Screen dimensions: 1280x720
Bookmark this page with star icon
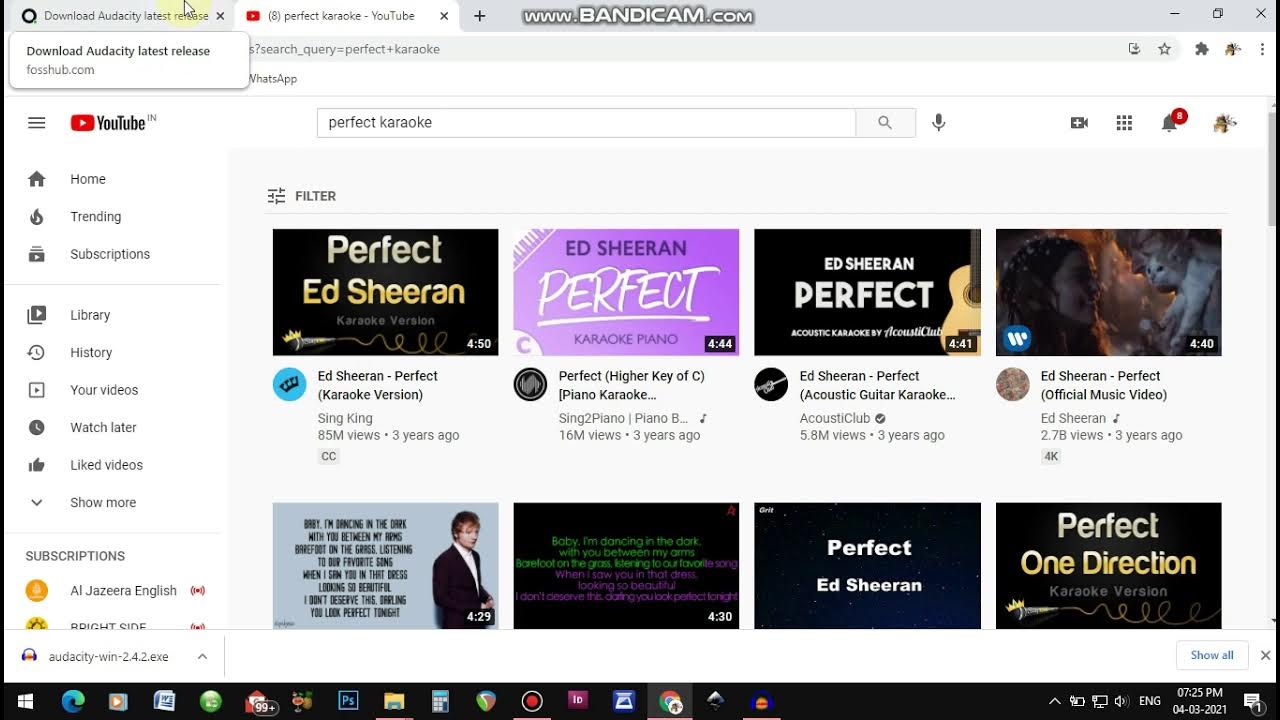coord(1164,49)
